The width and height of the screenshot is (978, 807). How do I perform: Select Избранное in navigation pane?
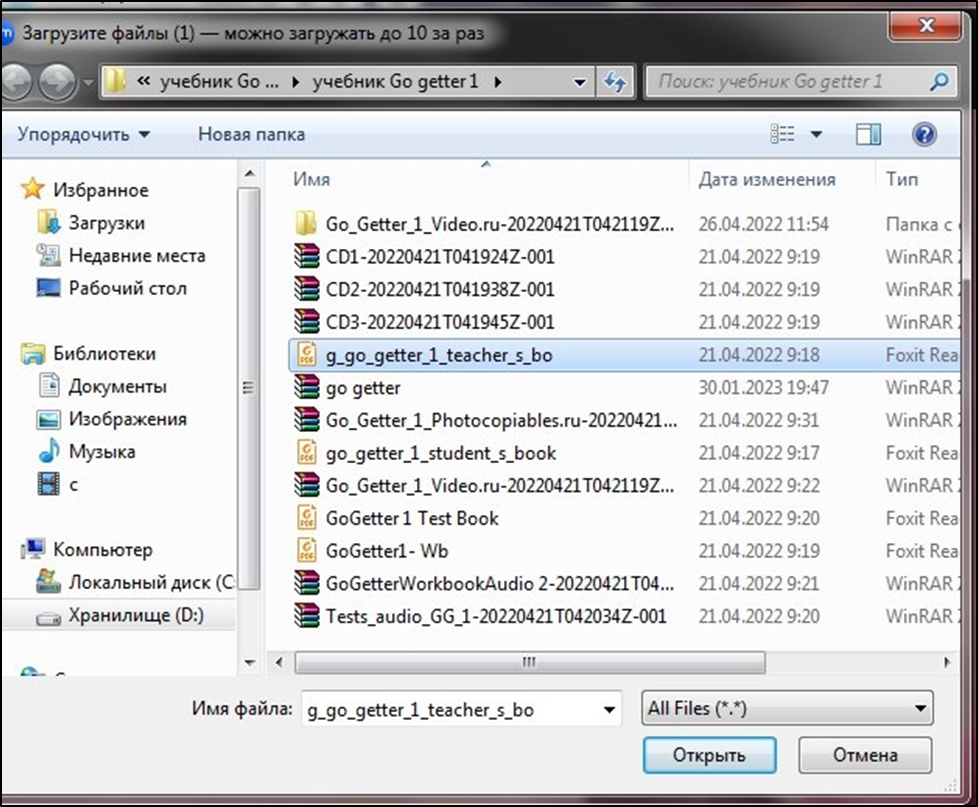(x=85, y=190)
